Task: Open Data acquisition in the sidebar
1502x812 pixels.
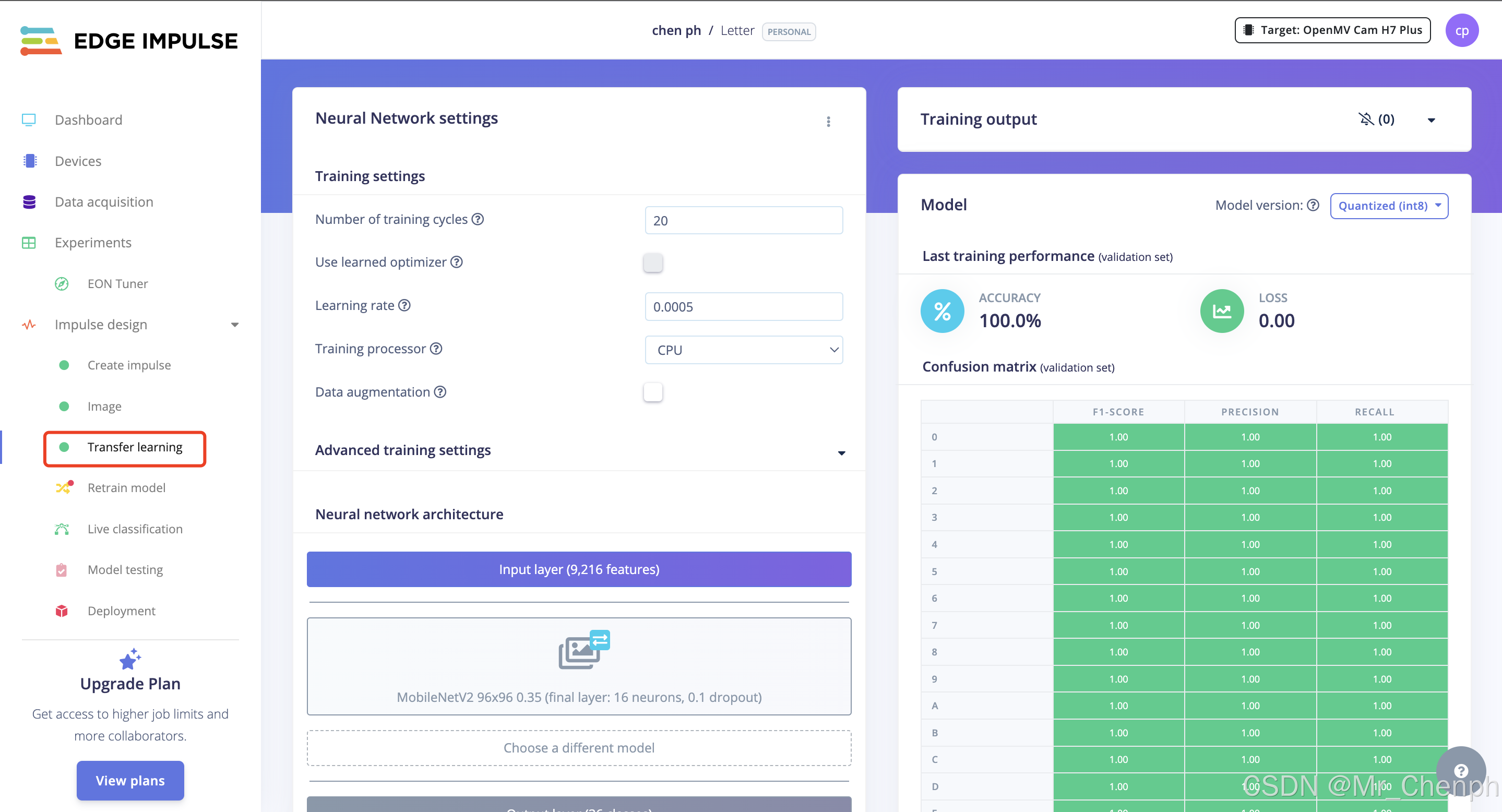Action: pos(104,201)
